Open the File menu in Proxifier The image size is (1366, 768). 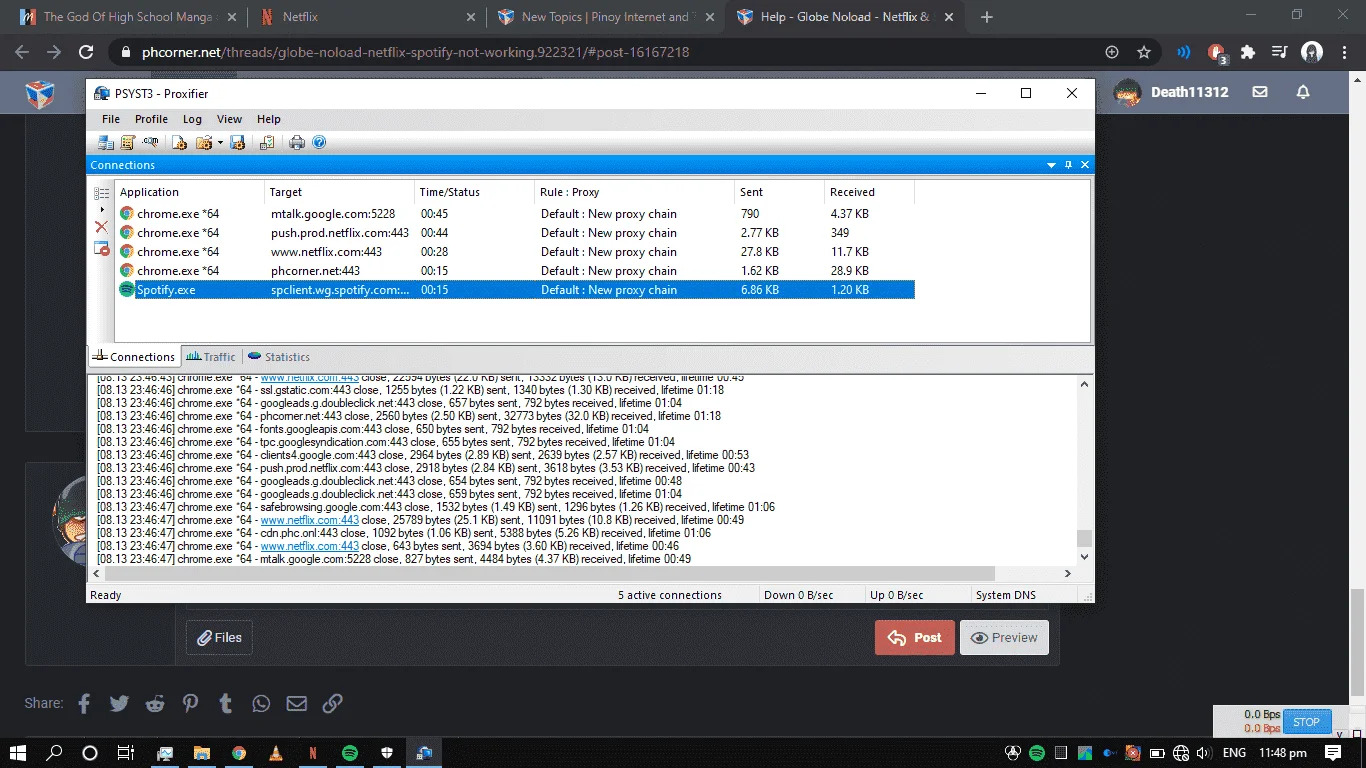point(111,119)
